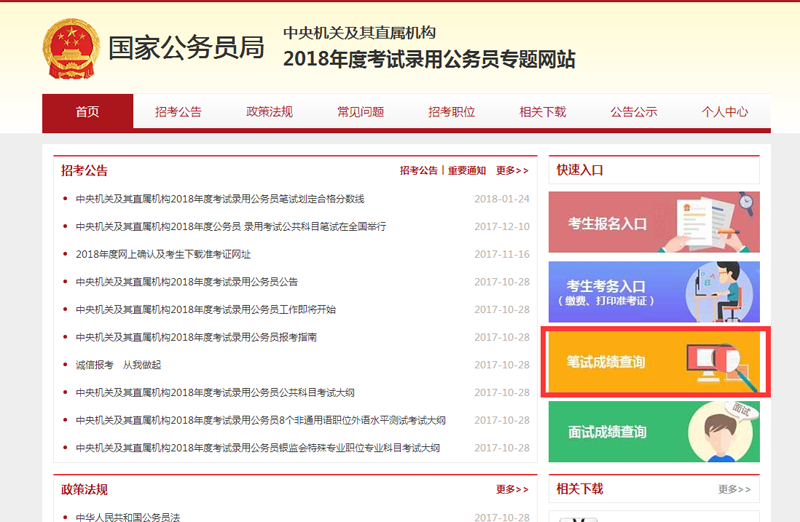Open the 公务员报考指南 article
This screenshot has height=522, width=800.
click(196, 337)
